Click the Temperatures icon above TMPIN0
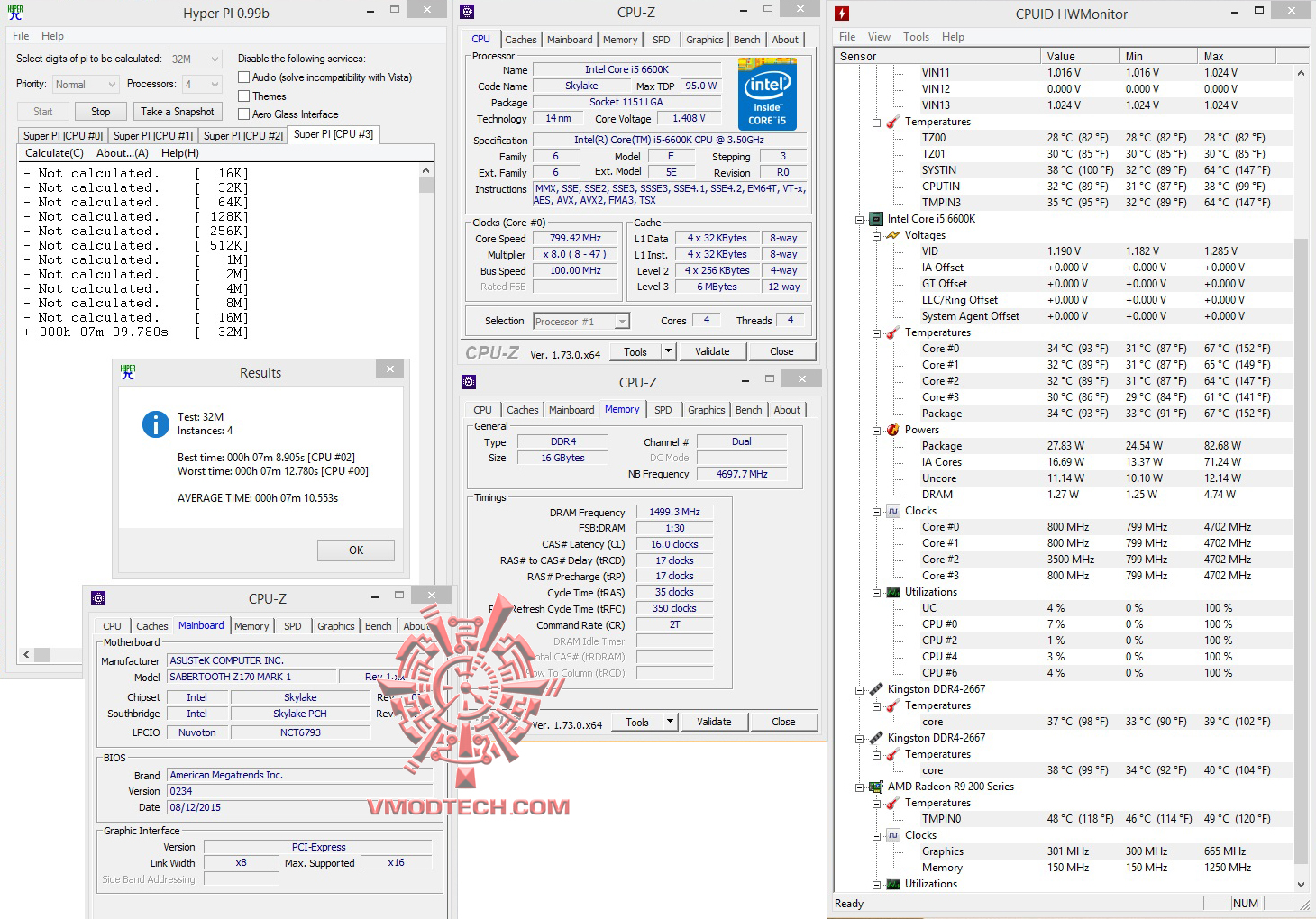The image size is (1316, 919). [x=893, y=803]
